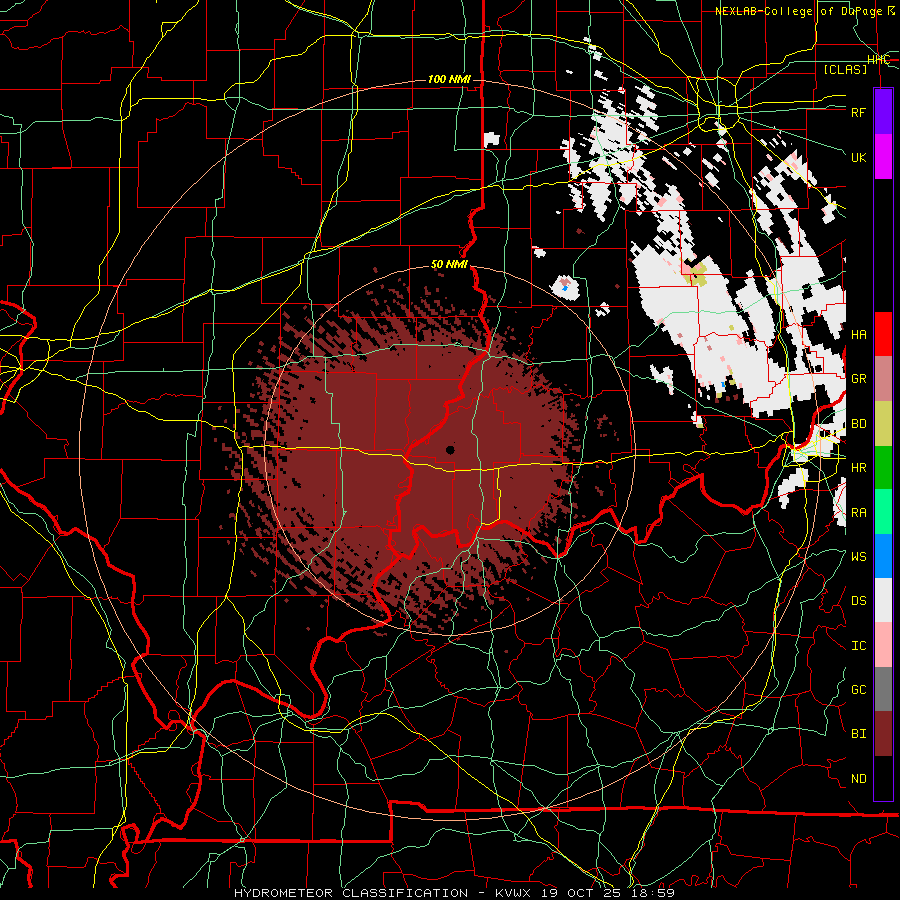Click the BI brown legend swatch
Viewport: 900px width, 900px height.
click(x=883, y=734)
